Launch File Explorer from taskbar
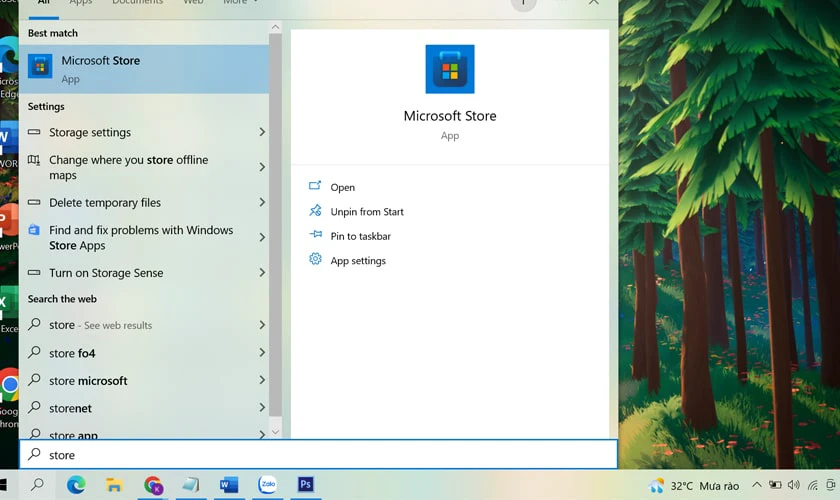This screenshot has height=500, width=840. pyautogui.click(x=114, y=485)
